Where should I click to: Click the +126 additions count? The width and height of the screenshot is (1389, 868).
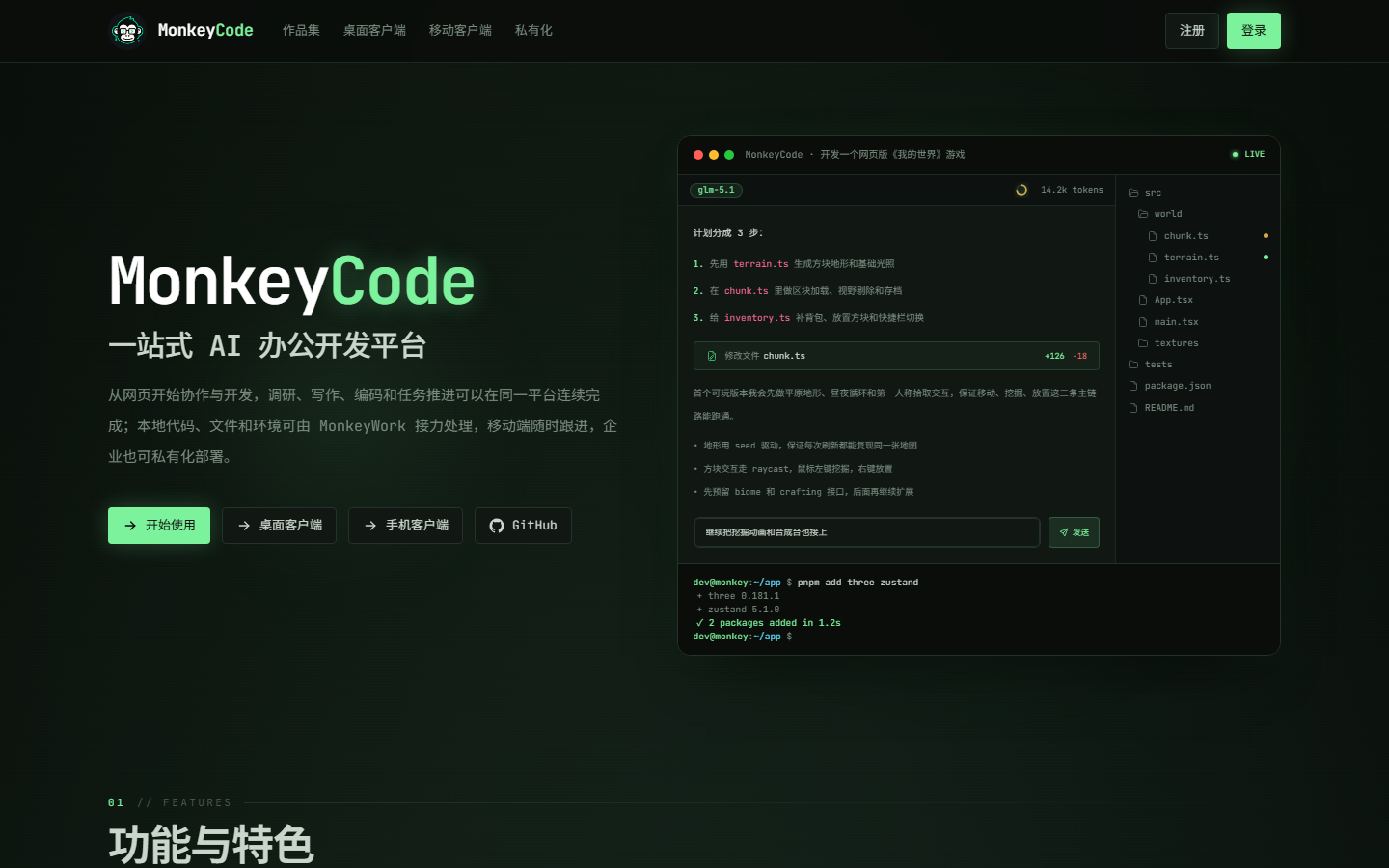pos(1054,356)
